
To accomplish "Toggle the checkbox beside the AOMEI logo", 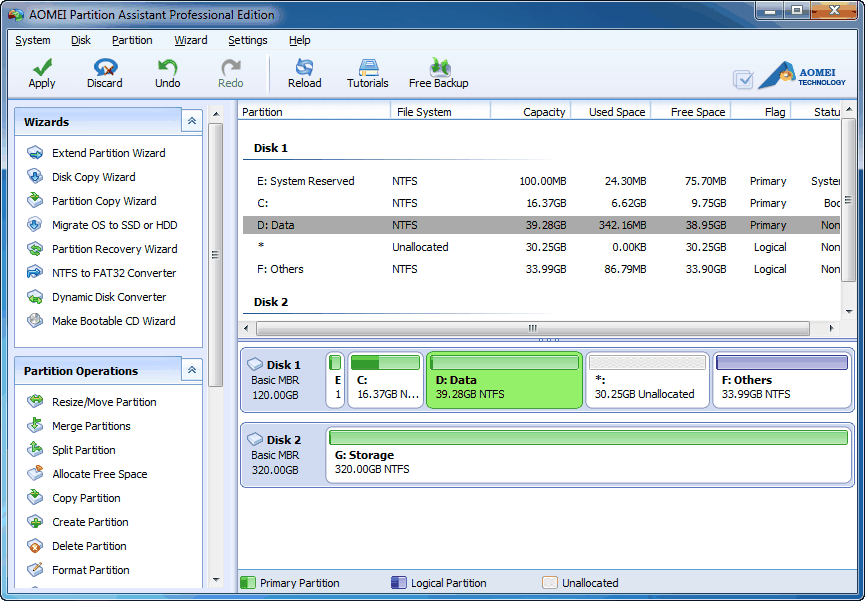I will (x=743, y=78).
